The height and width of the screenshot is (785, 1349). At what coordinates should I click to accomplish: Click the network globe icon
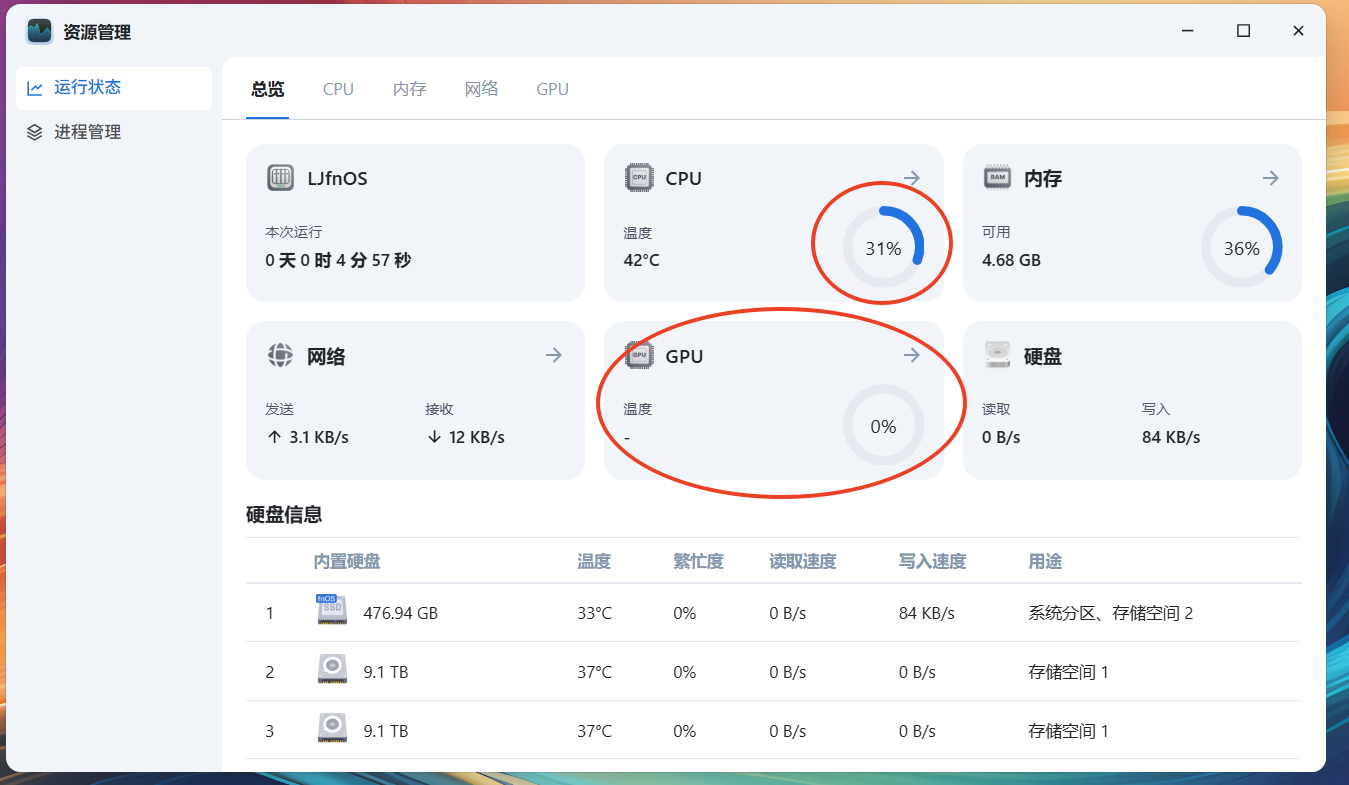(x=280, y=355)
